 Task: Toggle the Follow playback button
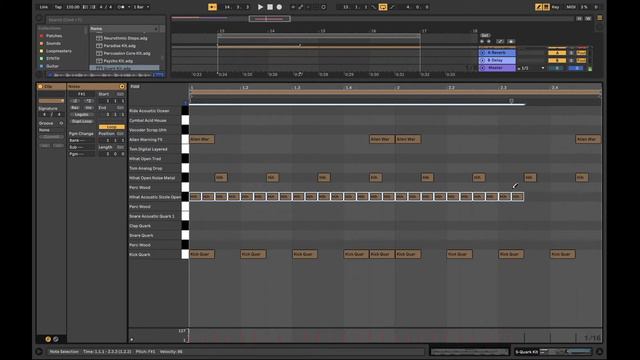click(212, 7)
